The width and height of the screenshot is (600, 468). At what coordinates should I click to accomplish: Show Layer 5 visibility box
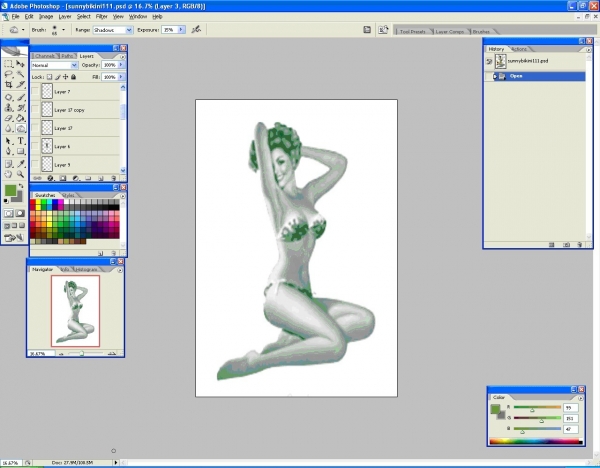pos(35,165)
